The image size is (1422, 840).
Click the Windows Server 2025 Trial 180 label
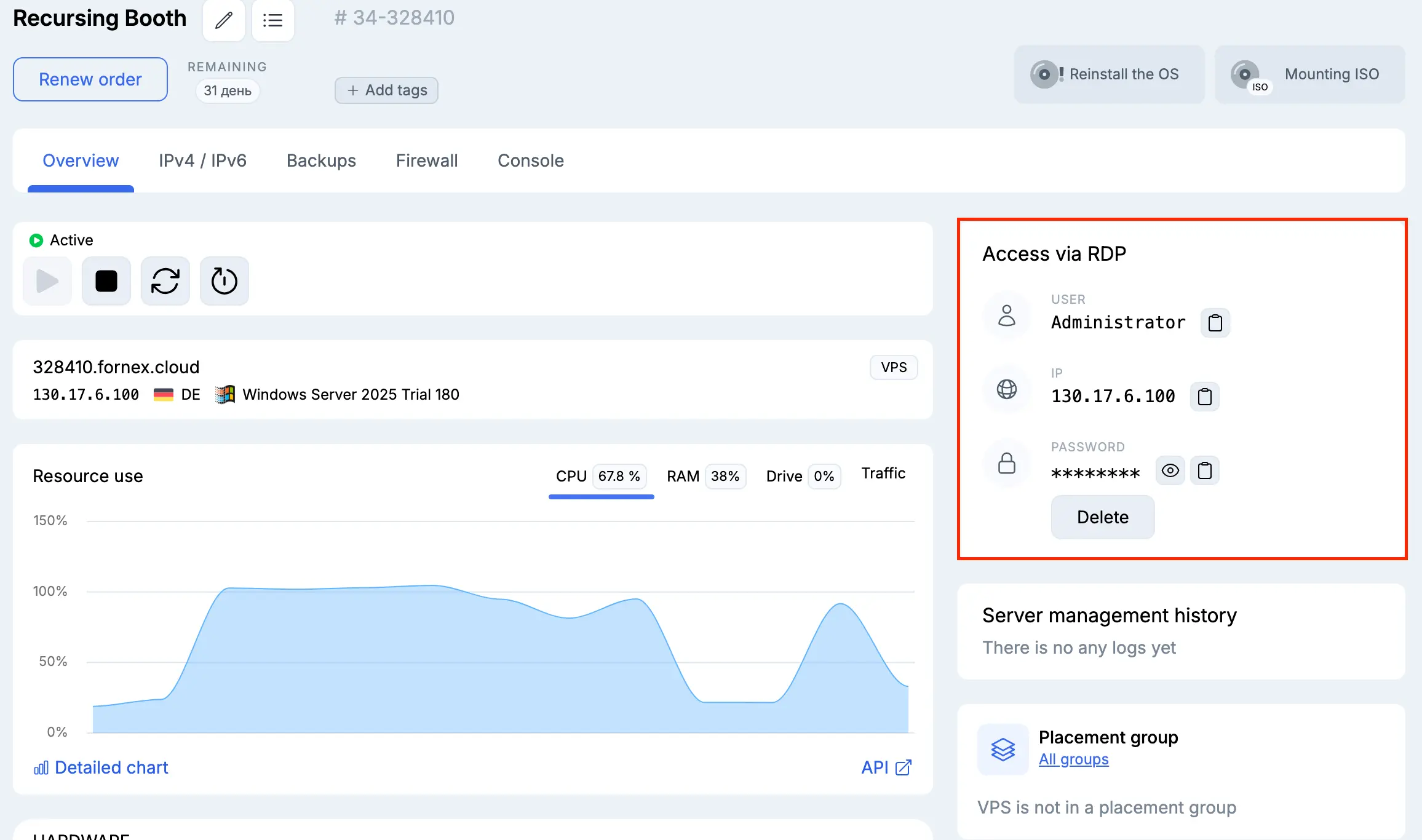pyautogui.click(x=351, y=394)
